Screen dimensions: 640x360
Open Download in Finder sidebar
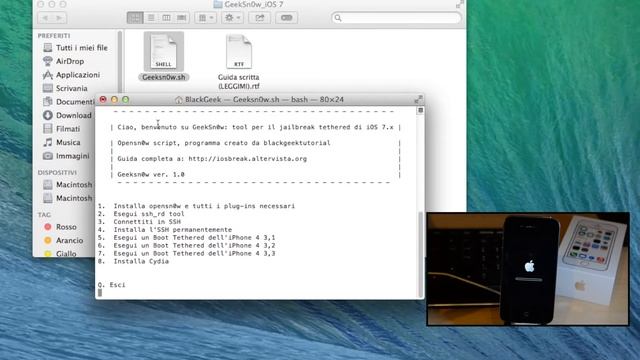pyautogui.click(x=67, y=115)
